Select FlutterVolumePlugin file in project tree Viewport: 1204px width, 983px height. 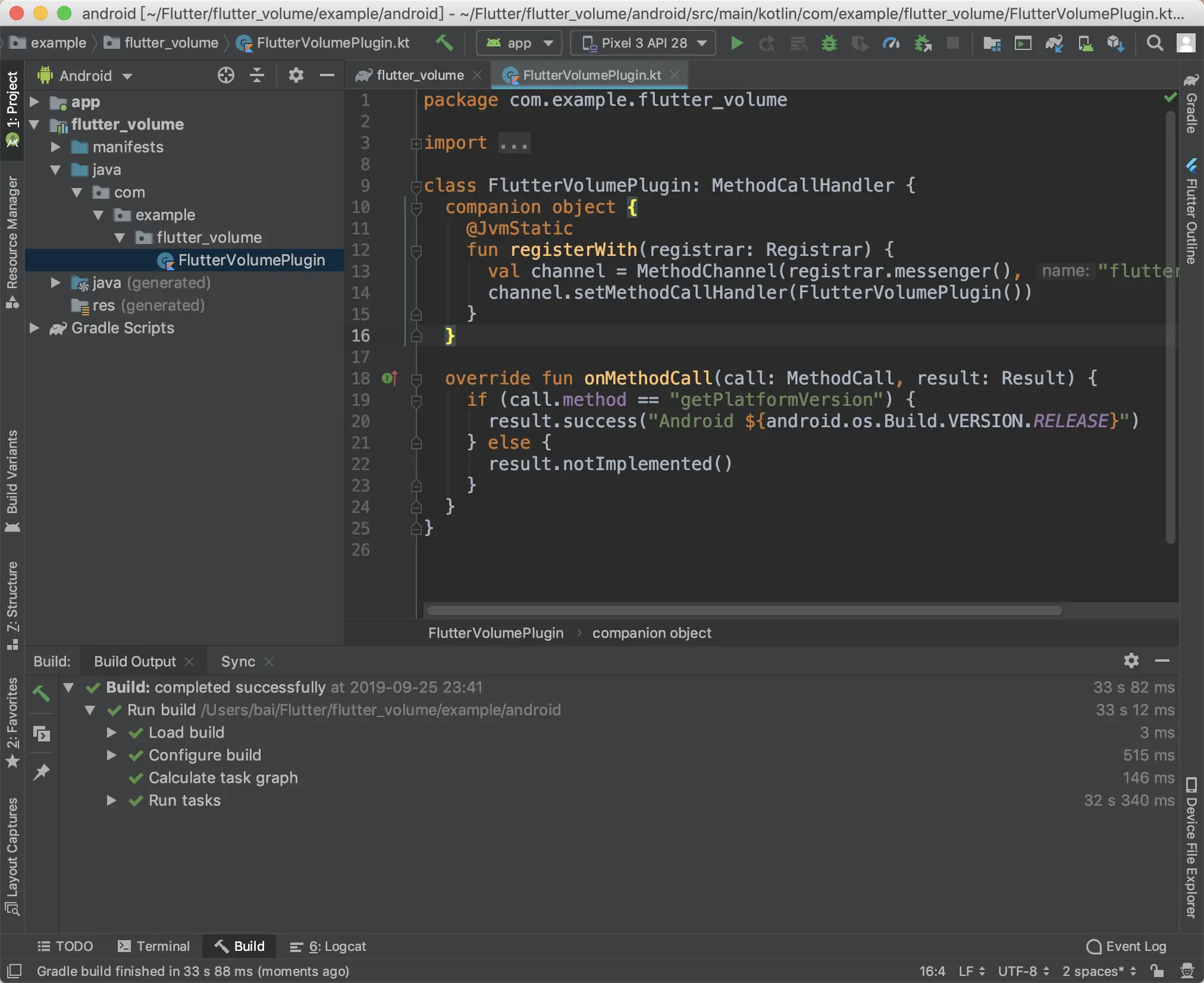(x=251, y=260)
